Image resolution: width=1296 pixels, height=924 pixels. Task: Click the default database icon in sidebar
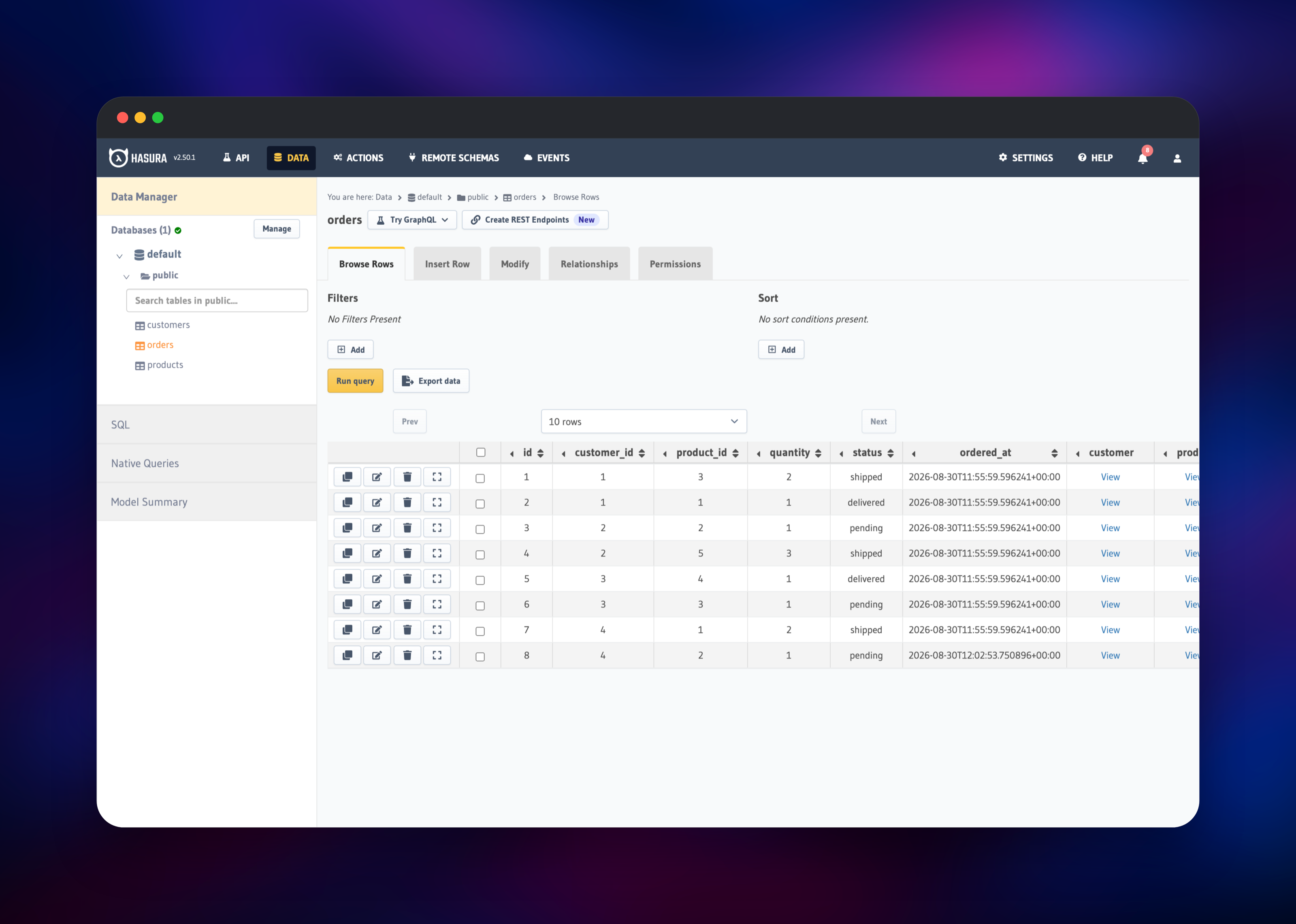[x=139, y=255]
